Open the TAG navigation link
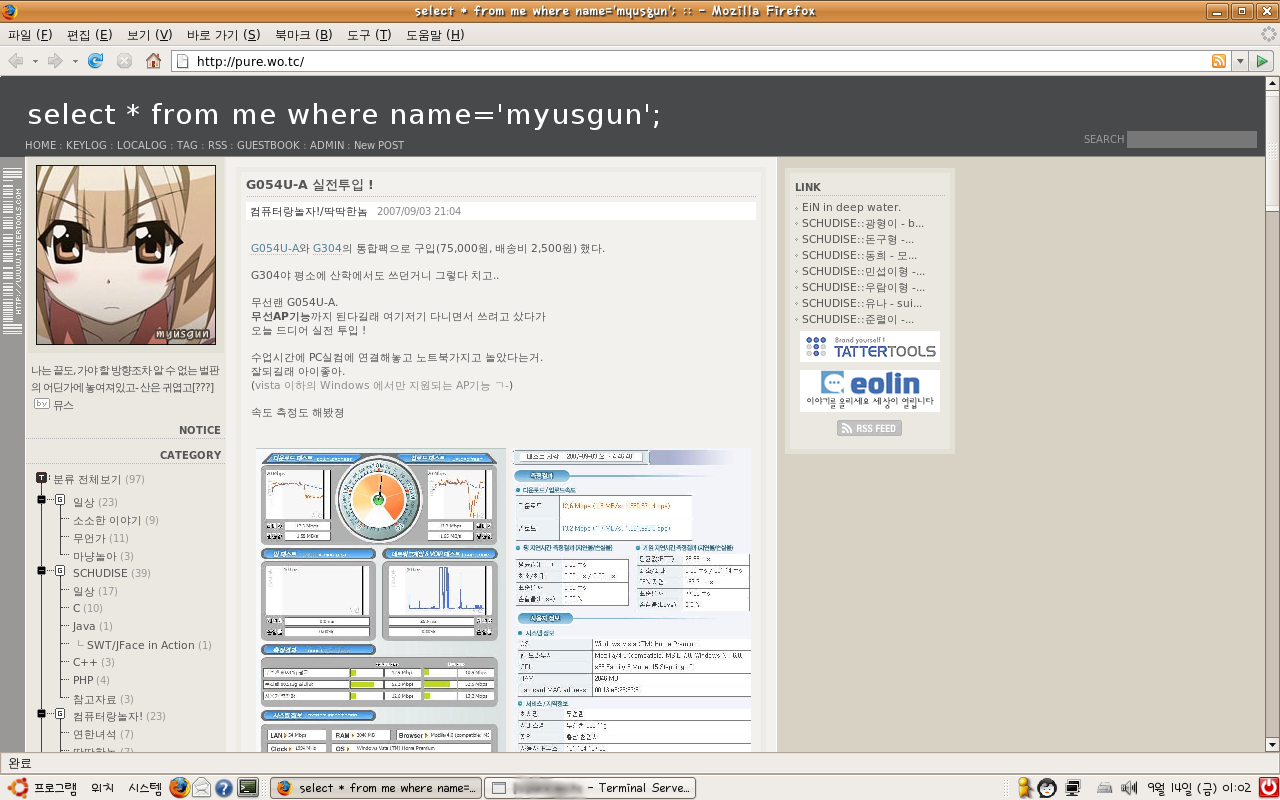The width and height of the screenshot is (1280, 800). click(x=187, y=145)
